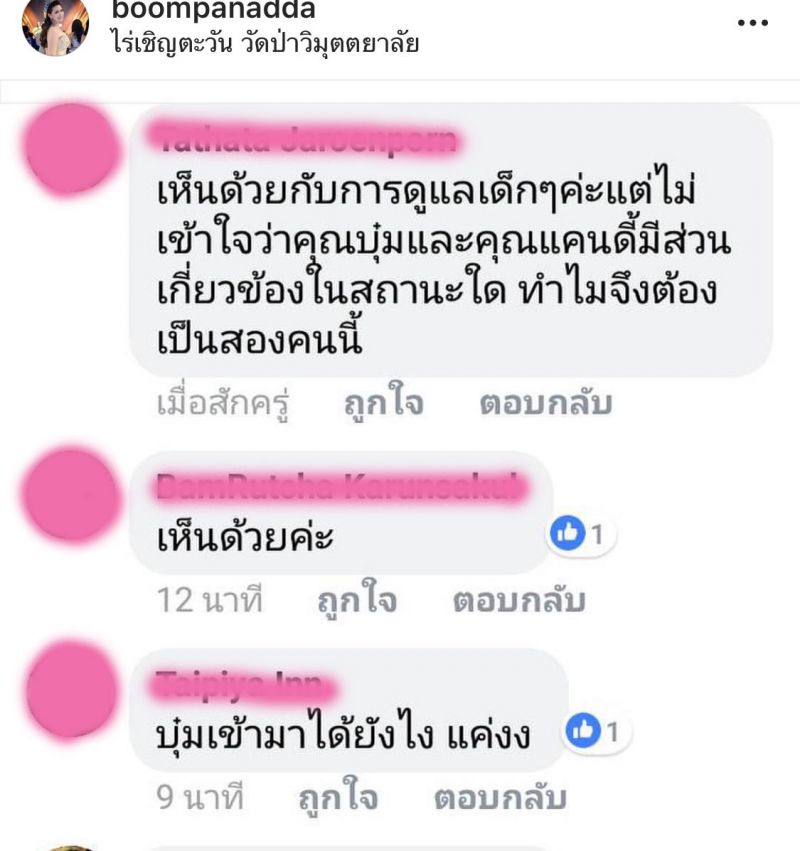Open the blurred name of the third commenter
800x851 pixels.
pos(244,684)
